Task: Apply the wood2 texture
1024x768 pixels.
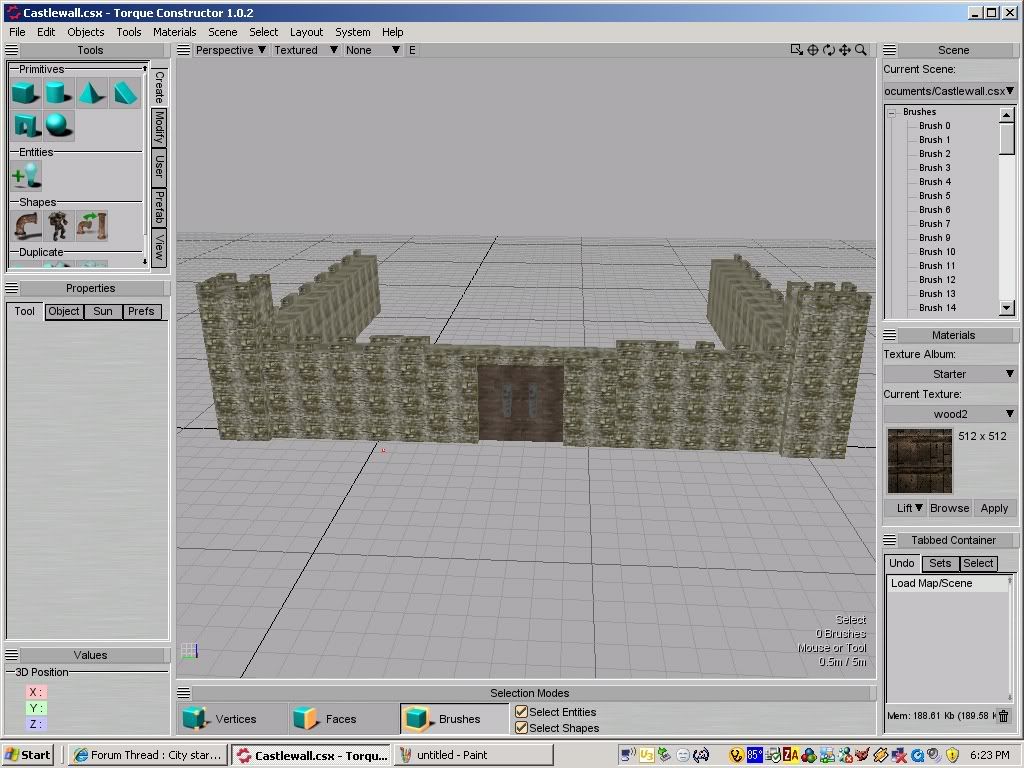Action: point(994,508)
